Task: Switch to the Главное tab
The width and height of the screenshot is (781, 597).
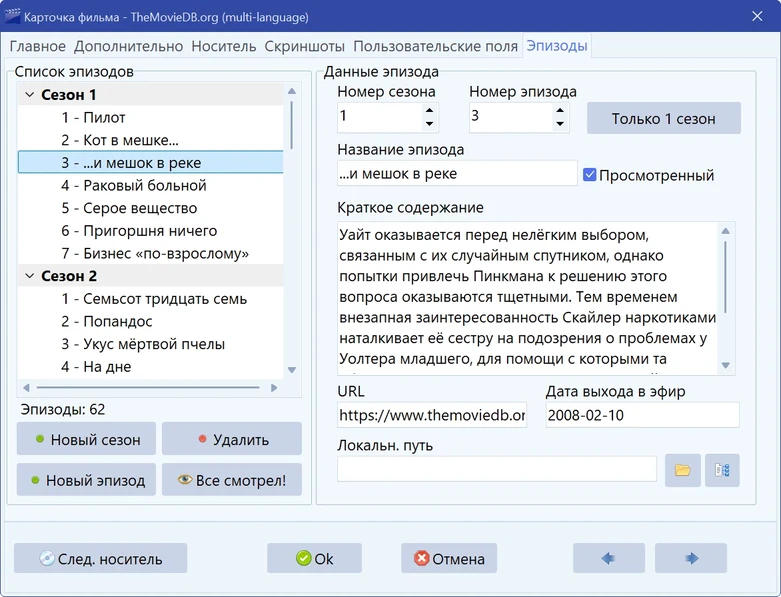Action: coord(37,46)
